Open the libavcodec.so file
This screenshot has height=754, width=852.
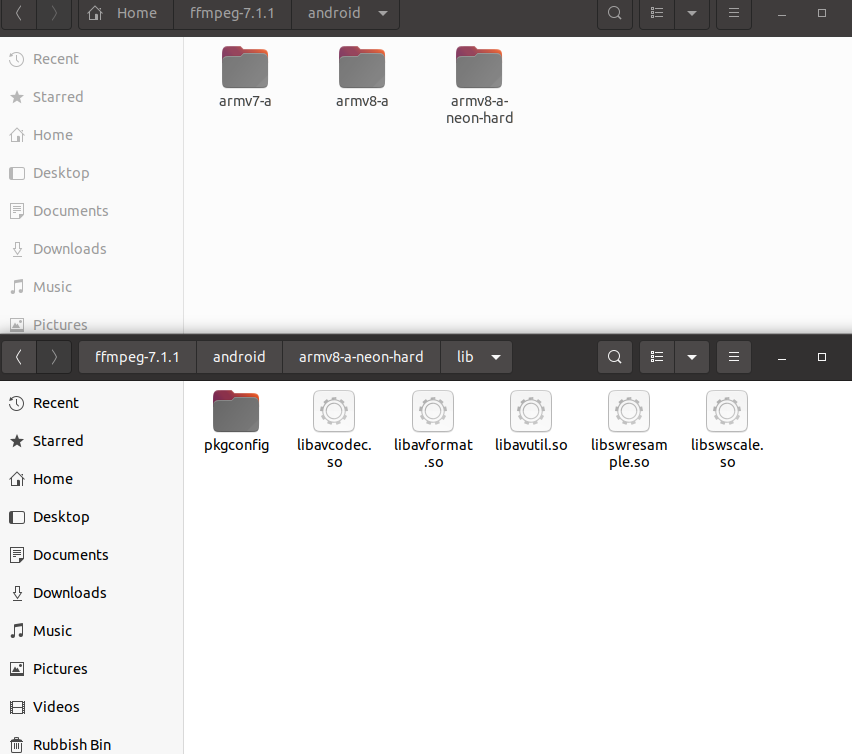pos(334,429)
